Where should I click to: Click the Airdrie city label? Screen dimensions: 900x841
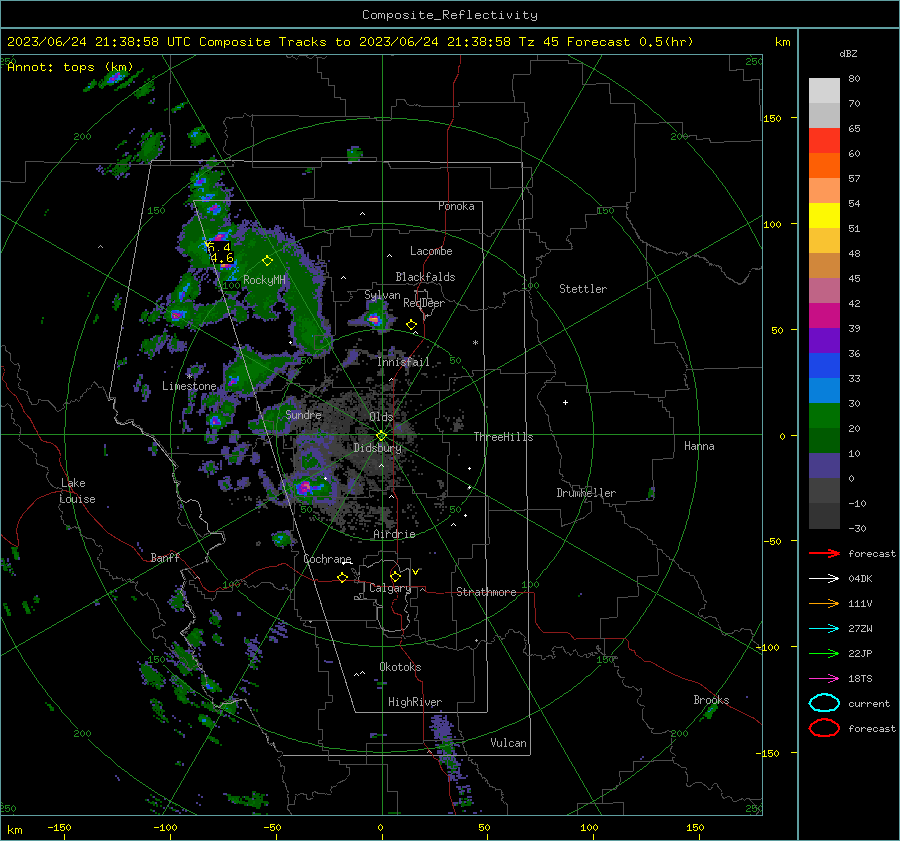tap(394, 534)
